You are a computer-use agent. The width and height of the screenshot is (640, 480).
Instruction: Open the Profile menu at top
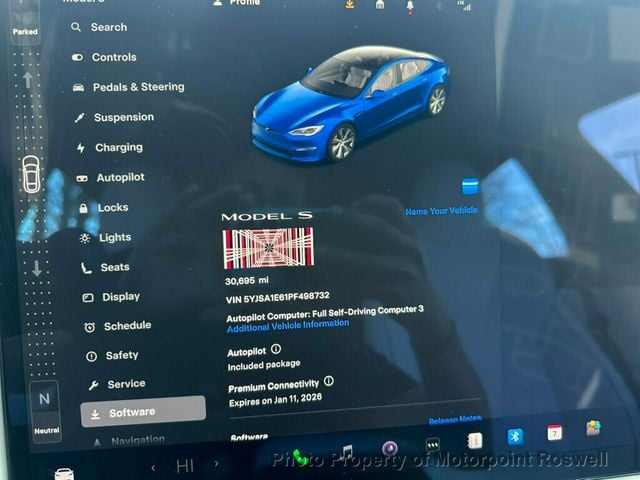tap(236, 3)
